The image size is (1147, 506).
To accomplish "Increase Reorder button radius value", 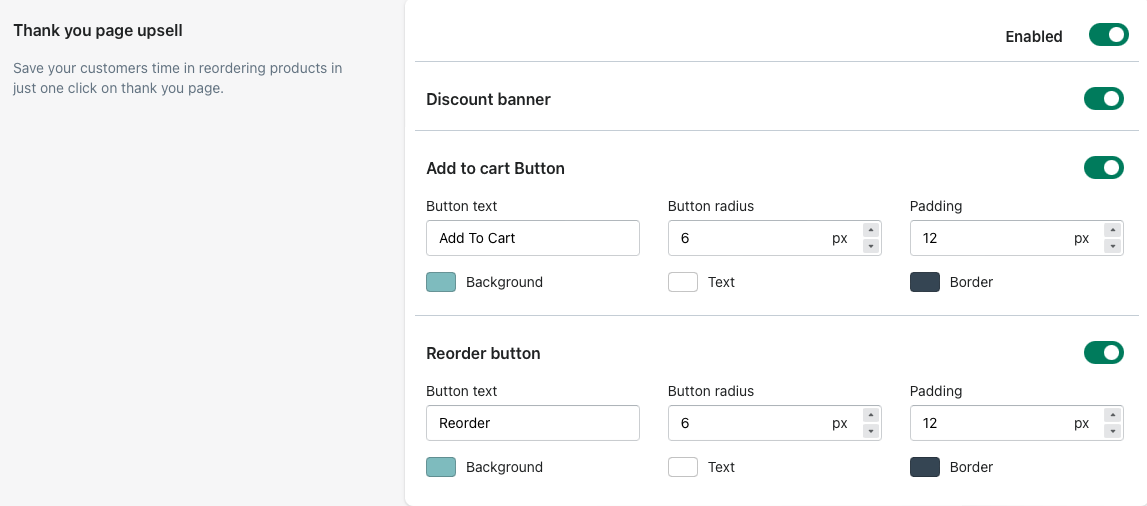I will tap(870, 416).
